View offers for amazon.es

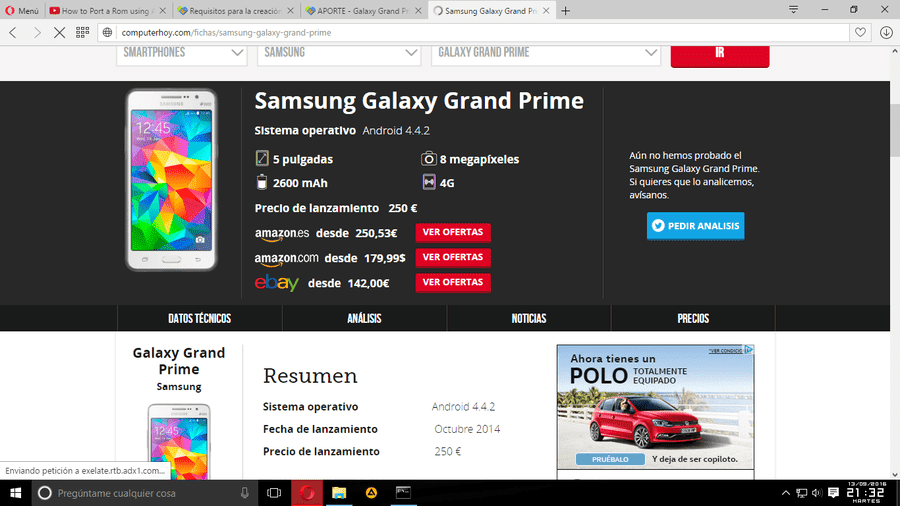pyautogui.click(x=453, y=232)
